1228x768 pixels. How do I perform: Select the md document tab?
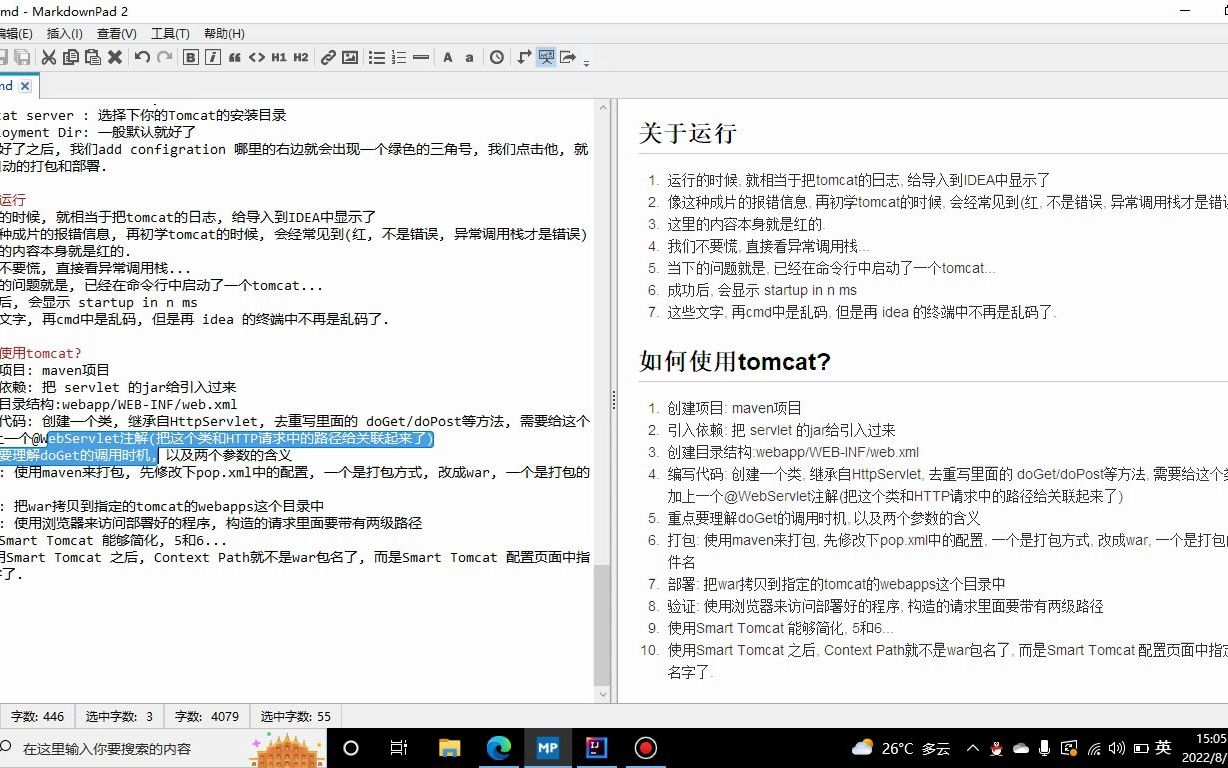point(10,86)
